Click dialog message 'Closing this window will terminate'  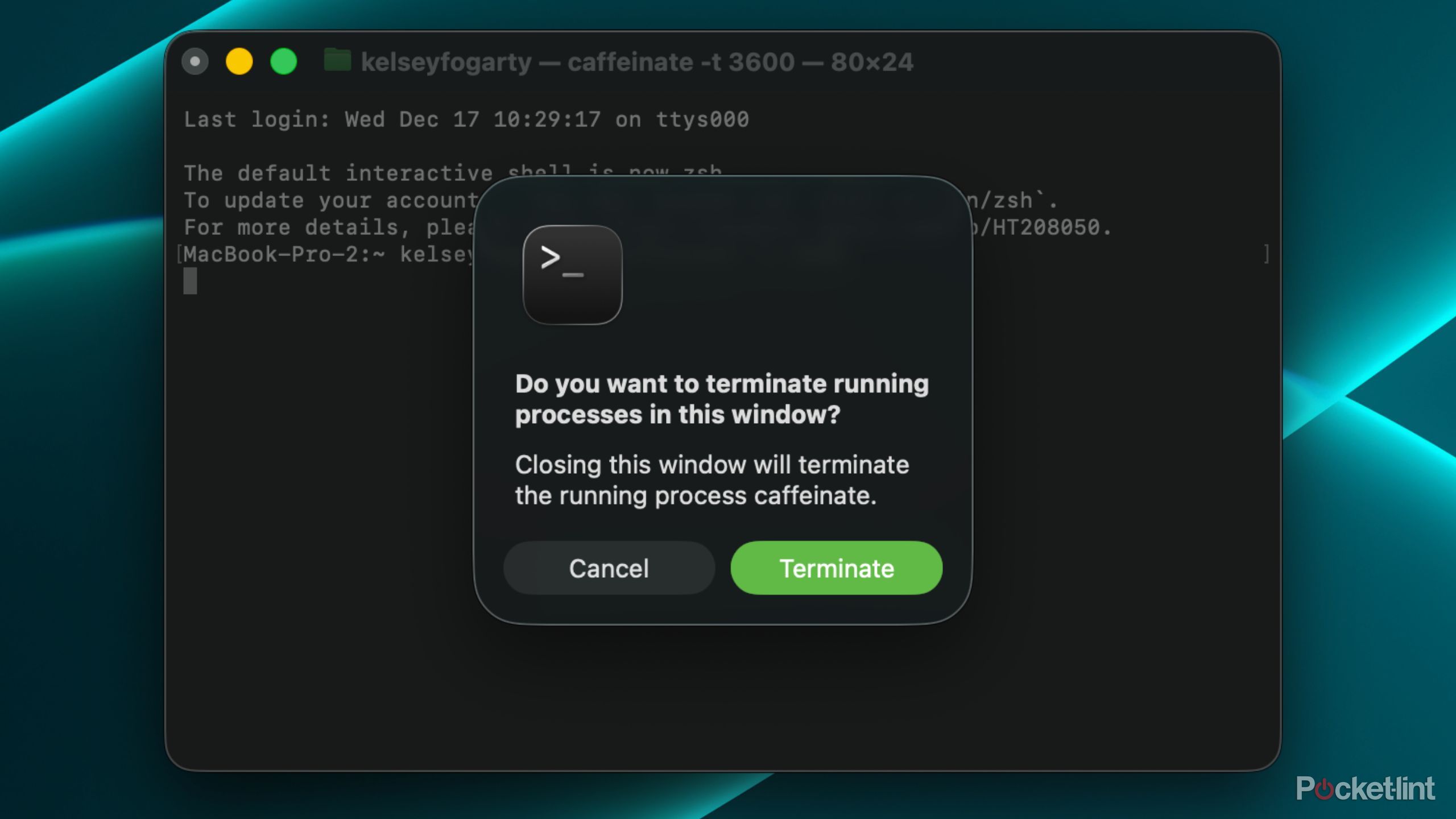[x=712, y=480]
